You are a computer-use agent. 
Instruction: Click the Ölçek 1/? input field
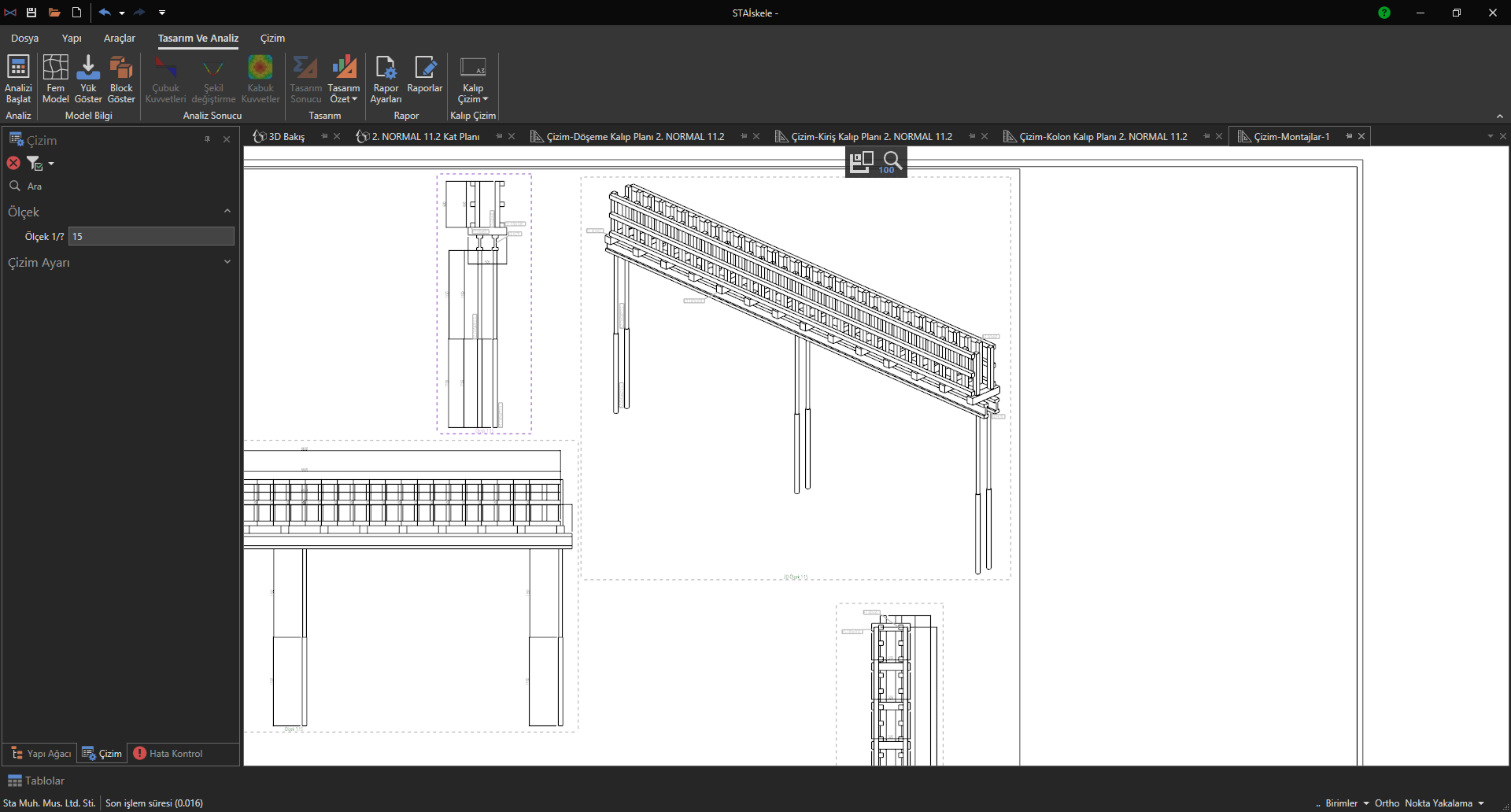(151, 236)
